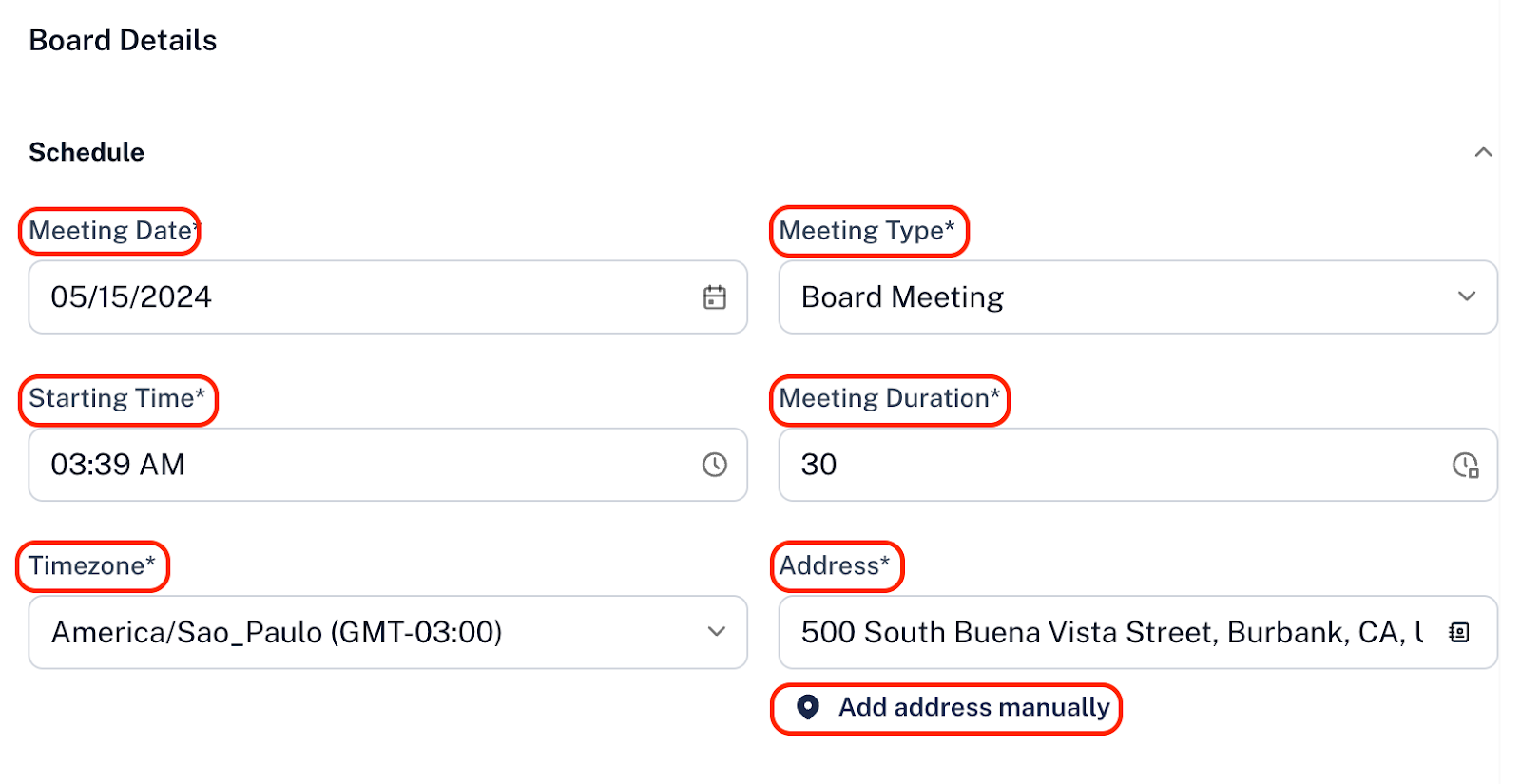The image size is (1521, 784).
Task: Collapse the Schedule section chevron
Action: click(x=1483, y=152)
